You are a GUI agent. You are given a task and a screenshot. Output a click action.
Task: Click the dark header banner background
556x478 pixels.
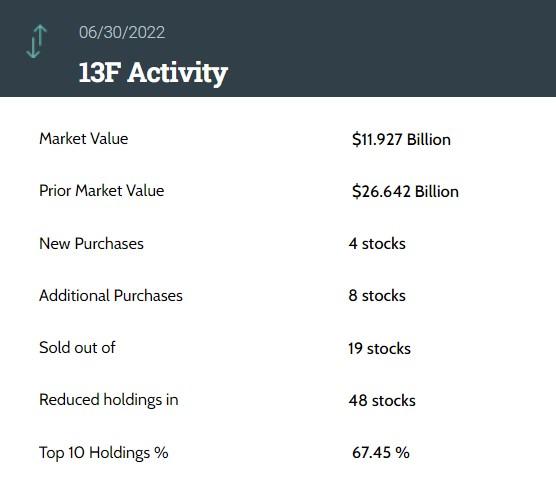click(x=390, y=48)
